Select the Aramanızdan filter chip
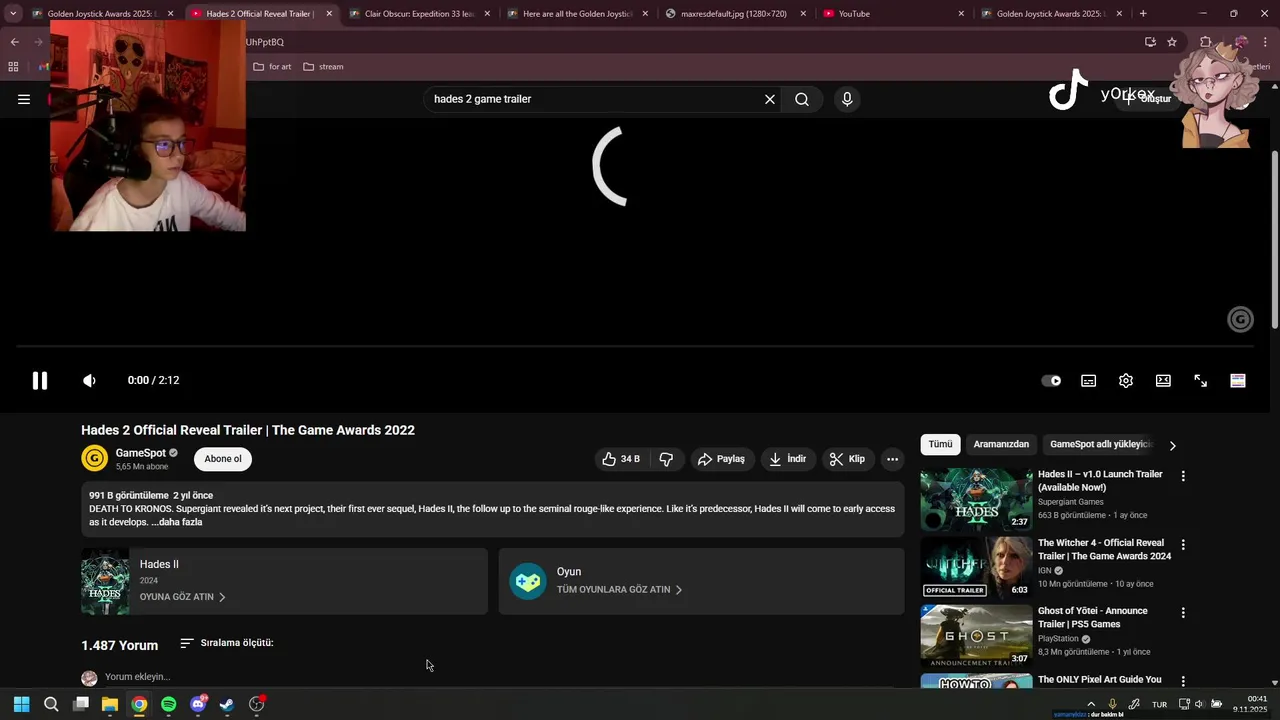This screenshot has width=1280, height=720. tap(1001, 444)
